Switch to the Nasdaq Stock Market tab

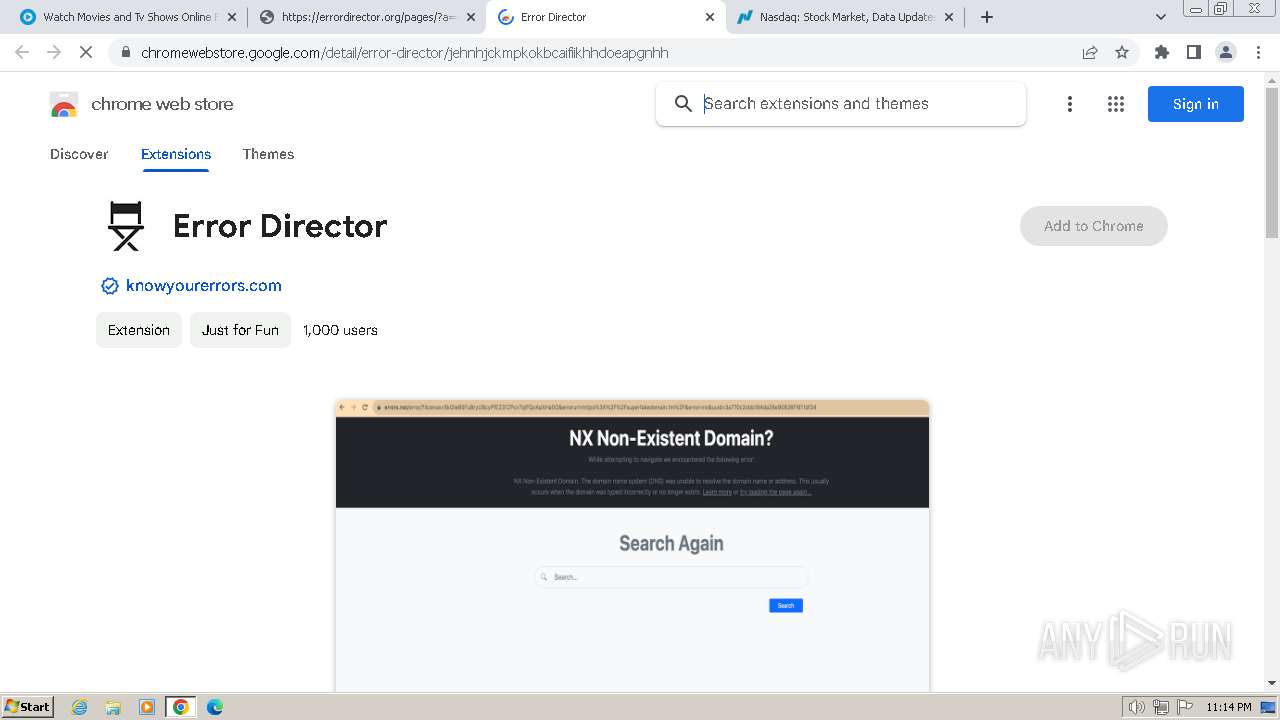(x=845, y=17)
